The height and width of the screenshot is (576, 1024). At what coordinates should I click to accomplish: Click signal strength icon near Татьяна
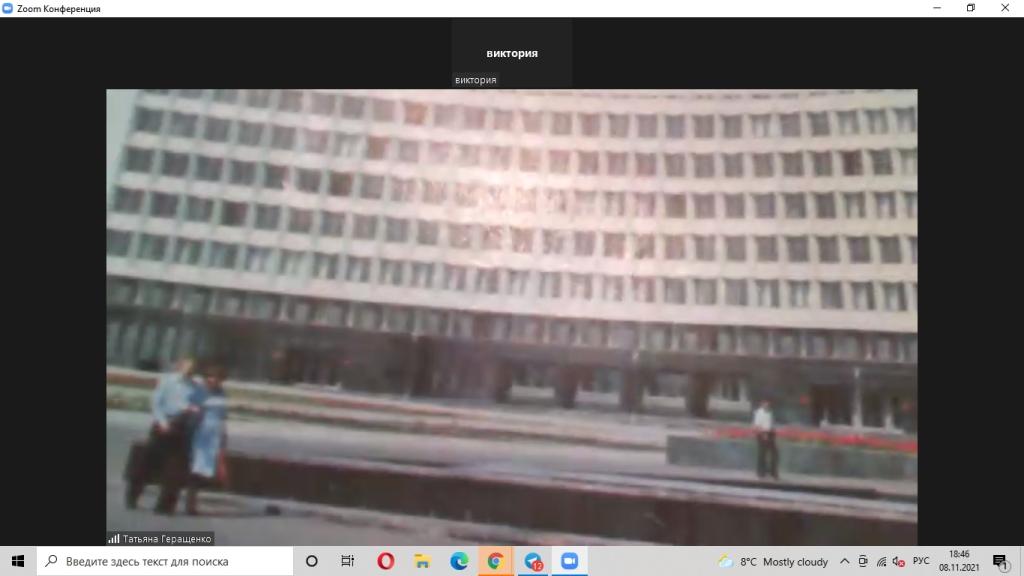pos(114,539)
